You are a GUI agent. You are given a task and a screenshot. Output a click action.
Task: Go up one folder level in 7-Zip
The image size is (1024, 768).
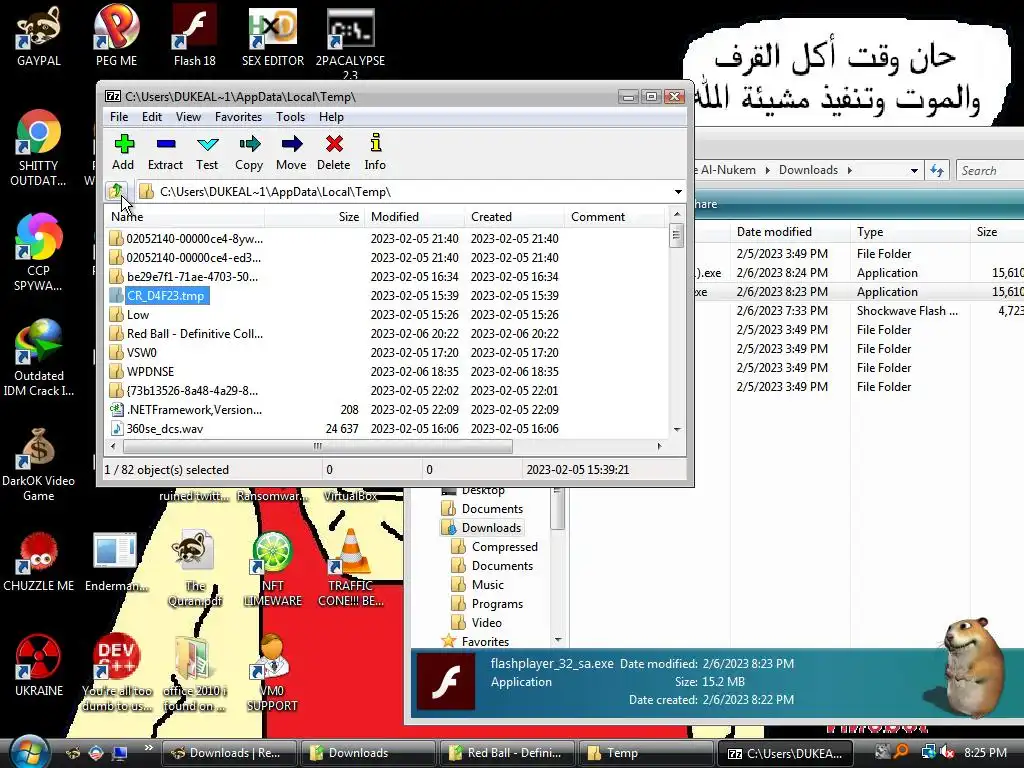[116, 191]
